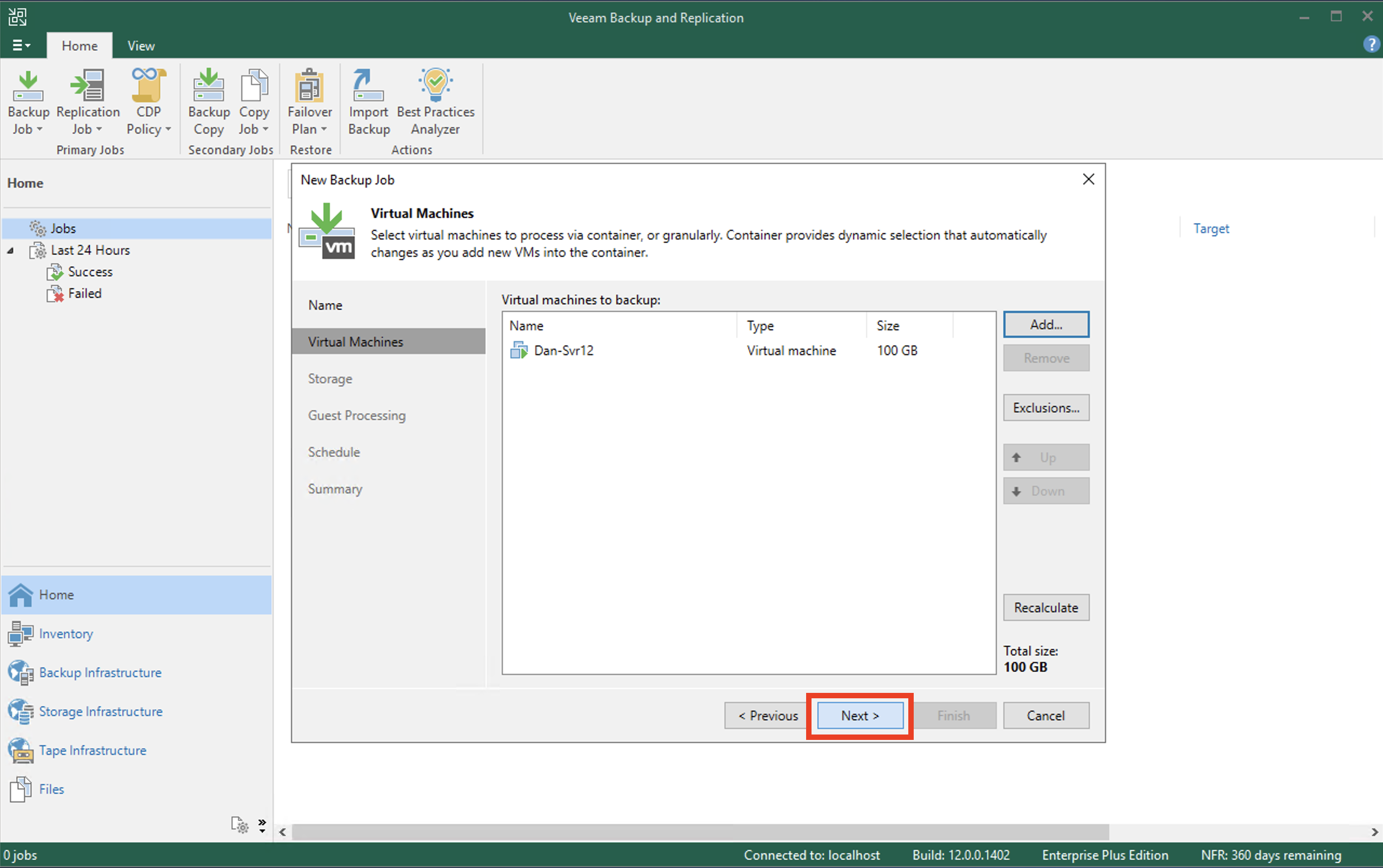The image size is (1383, 868).
Task: Click the Dan-Svr12 virtual machine icon
Action: [x=518, y=350]
